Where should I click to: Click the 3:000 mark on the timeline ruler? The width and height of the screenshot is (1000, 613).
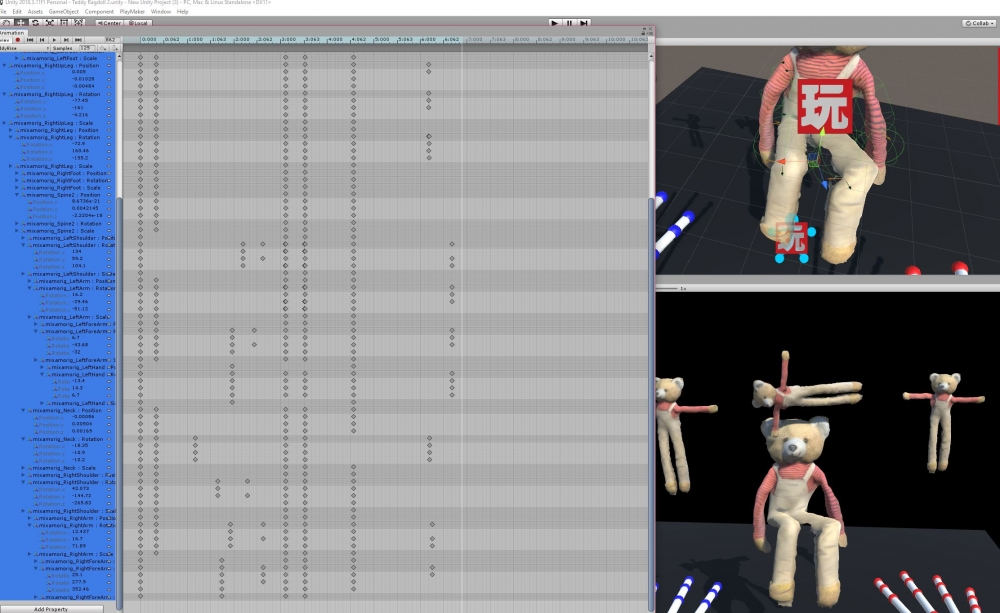point(287,40)
